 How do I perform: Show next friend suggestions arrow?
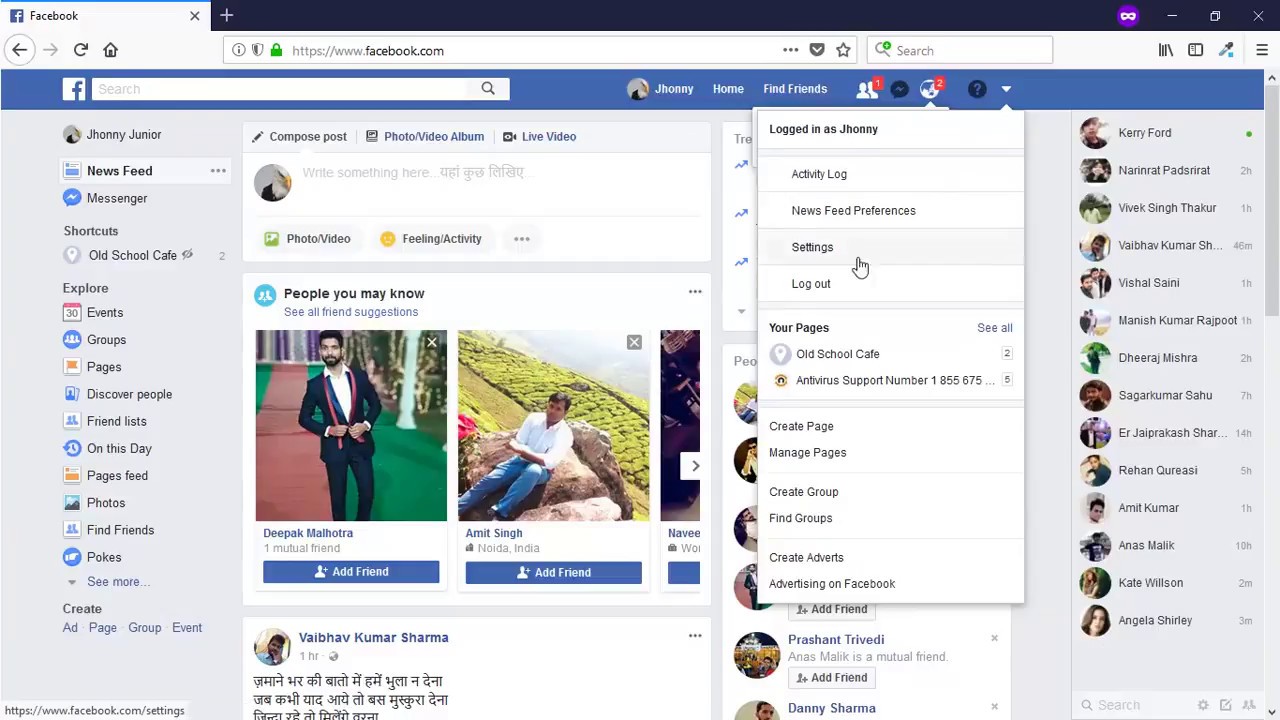coord(695,466)
